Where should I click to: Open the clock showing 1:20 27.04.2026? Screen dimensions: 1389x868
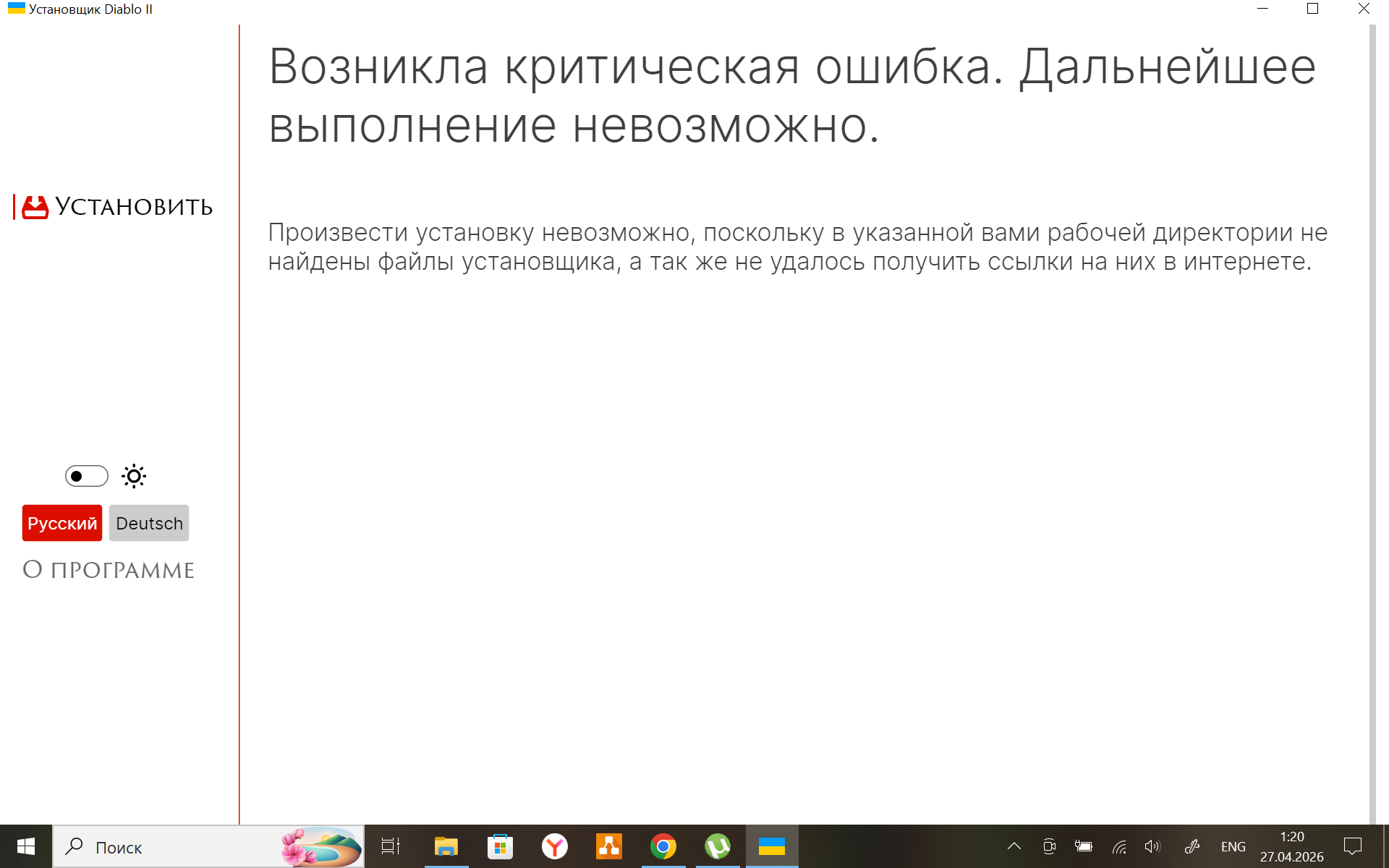(1292, 846)
